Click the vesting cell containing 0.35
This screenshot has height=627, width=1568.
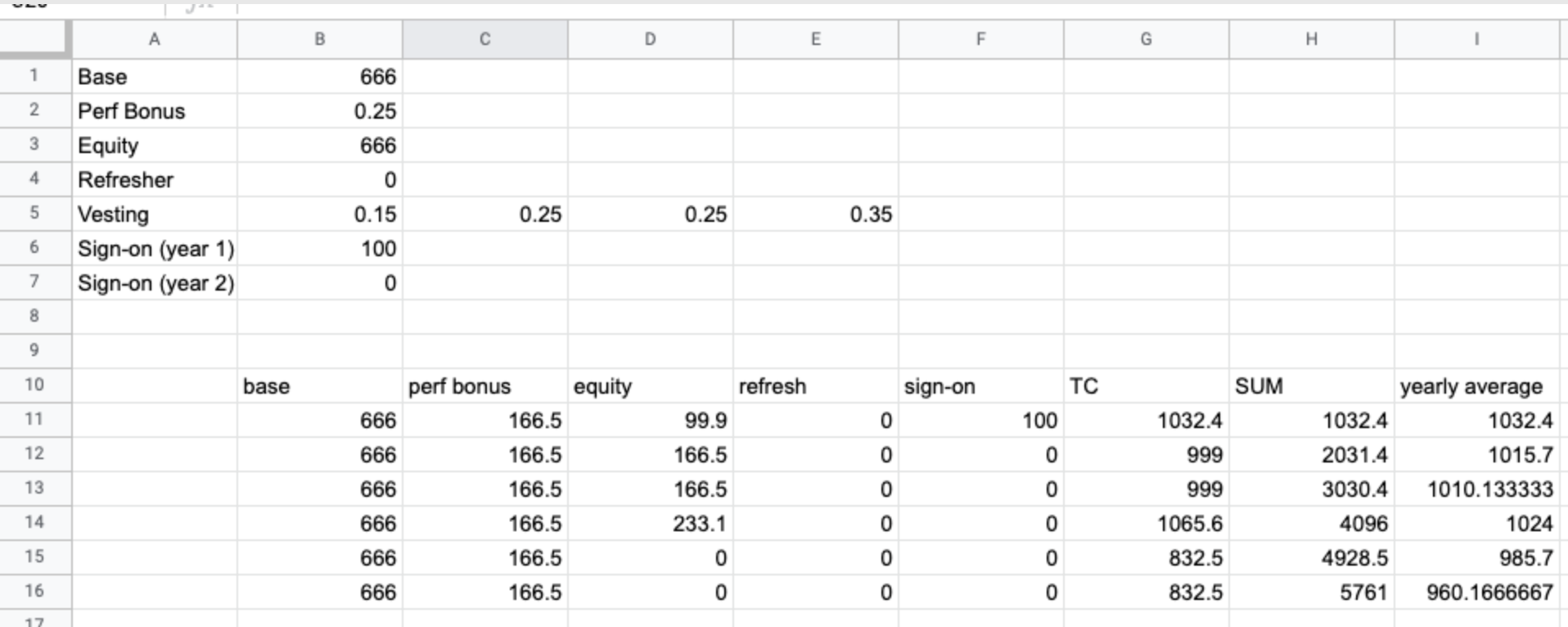[815, 214]
